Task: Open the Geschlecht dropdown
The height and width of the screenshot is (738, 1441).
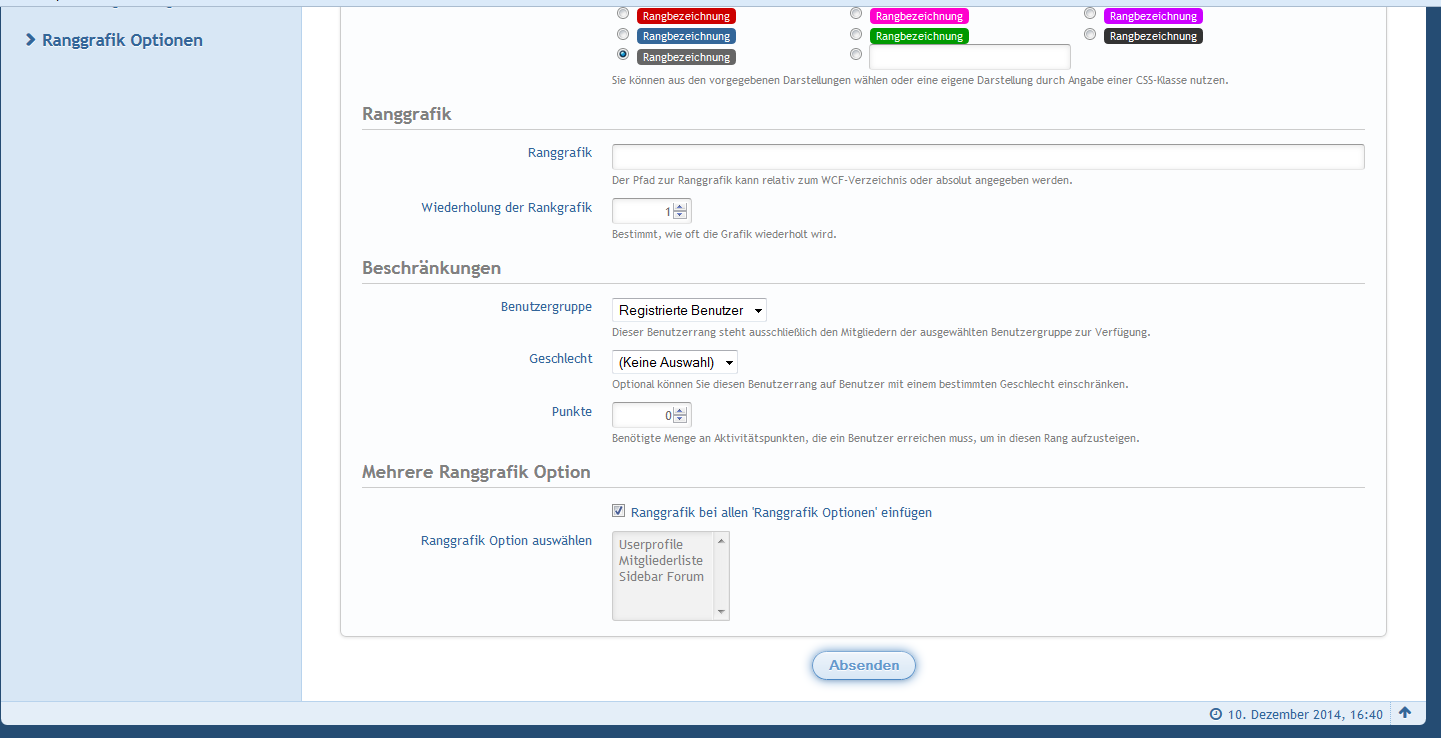Action: pos(675,362)
